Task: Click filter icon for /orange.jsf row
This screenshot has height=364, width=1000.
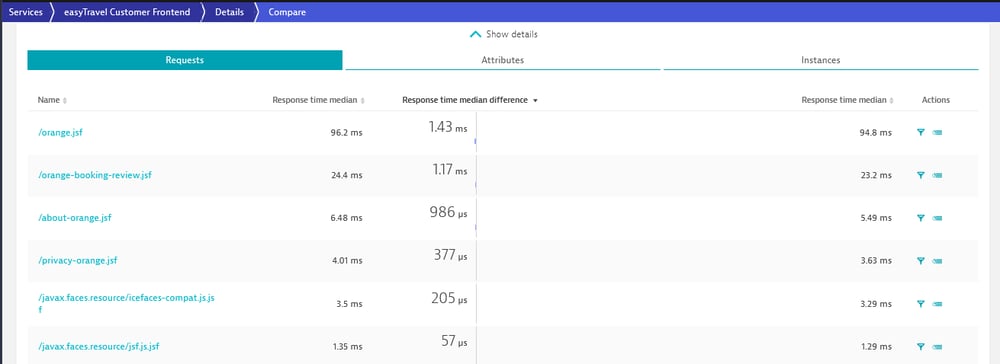Action: coord(920,132)
